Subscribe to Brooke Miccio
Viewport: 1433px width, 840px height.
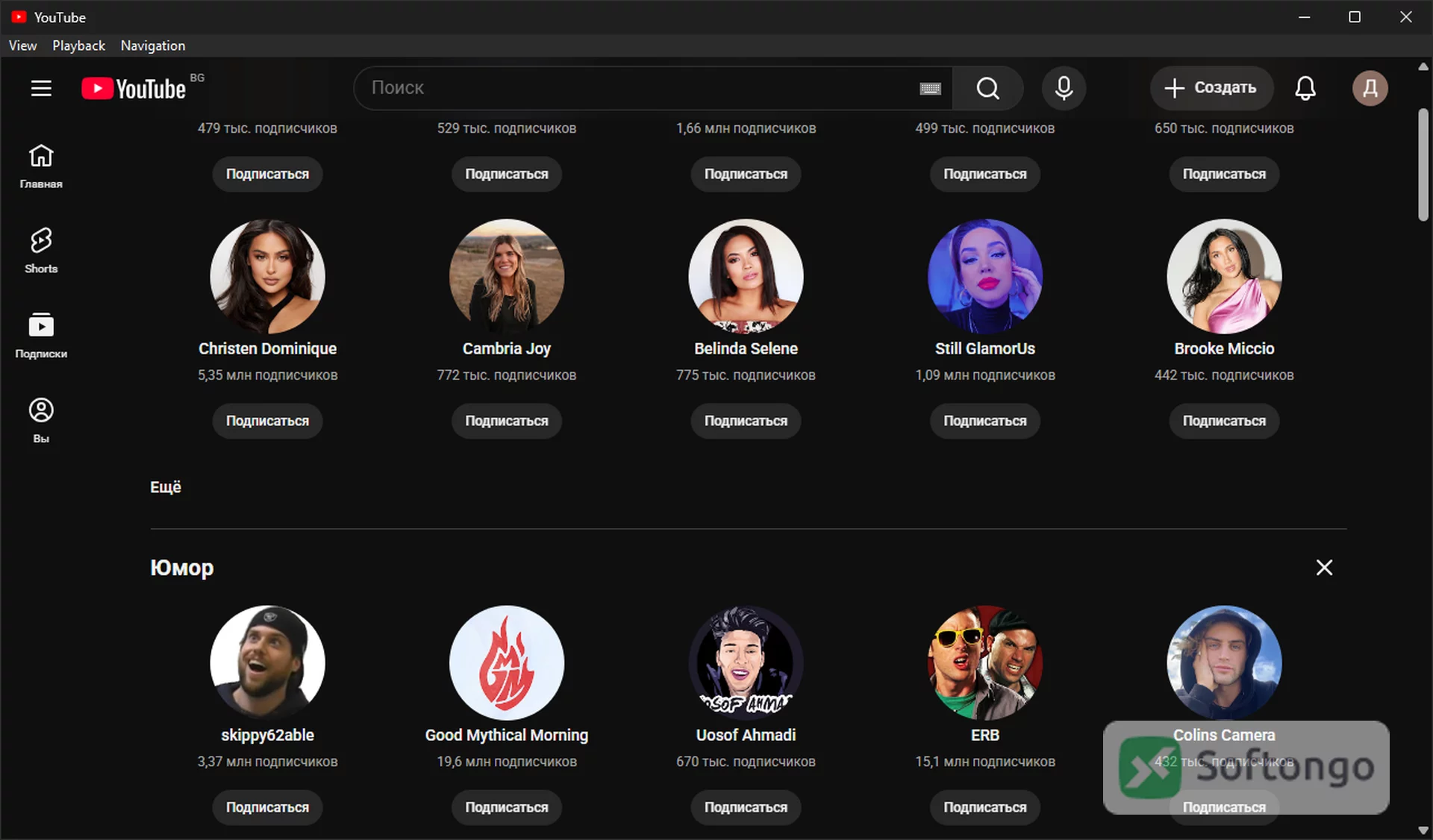tap(1224, 421)
